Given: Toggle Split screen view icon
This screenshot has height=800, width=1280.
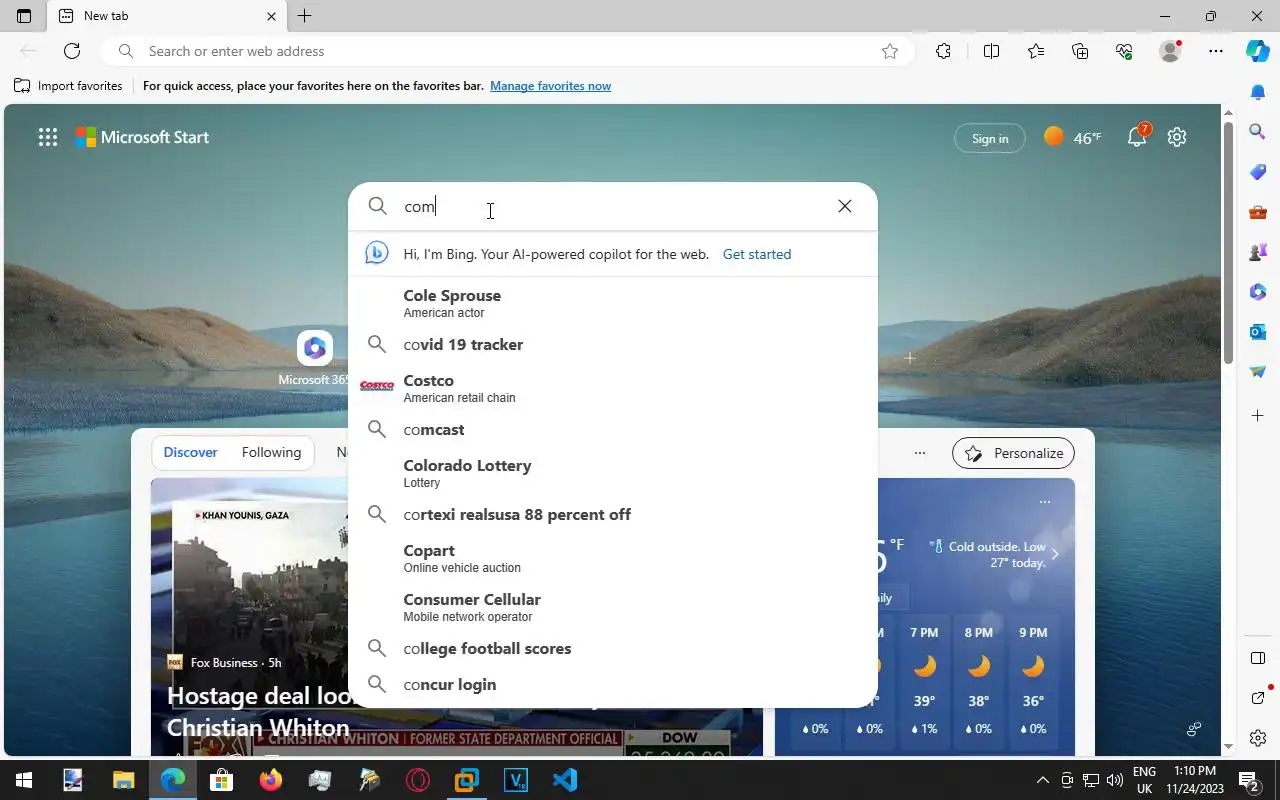Looking at the screenshot, I should click(991, 51).
